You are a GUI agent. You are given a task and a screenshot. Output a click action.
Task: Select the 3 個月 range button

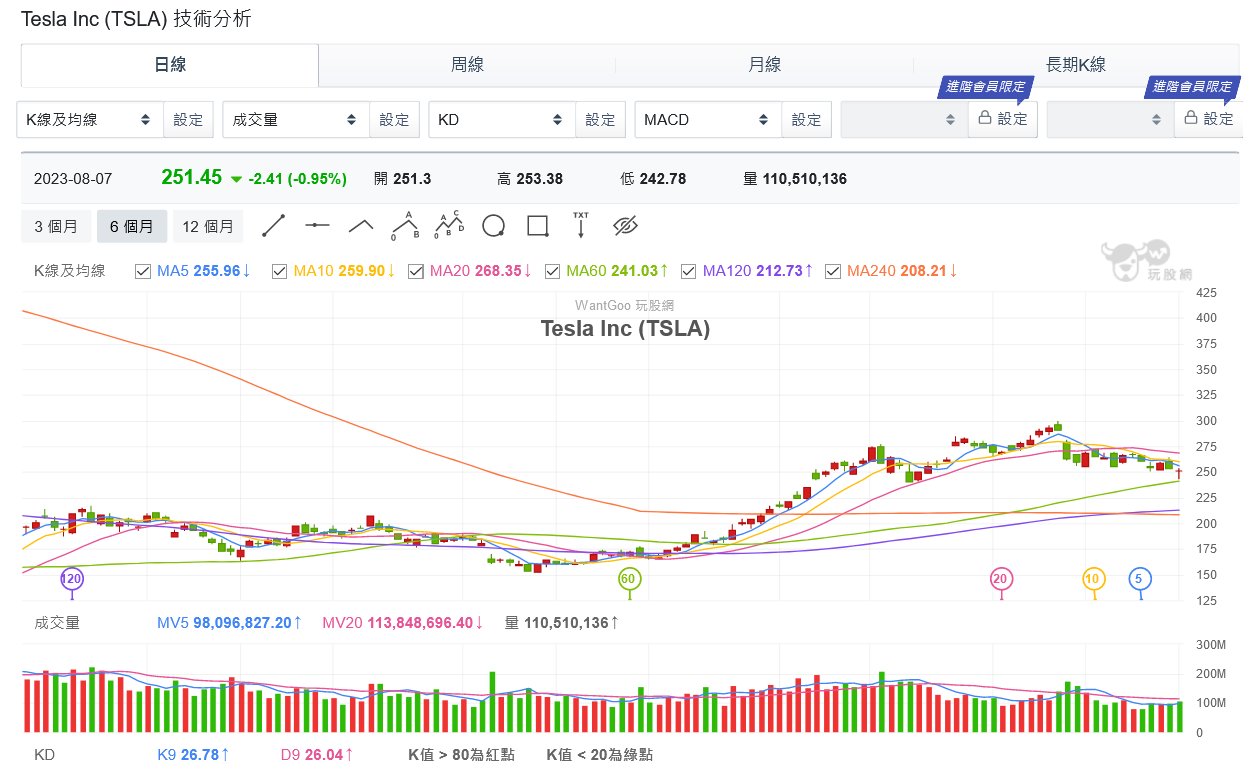tap(56, 226)
